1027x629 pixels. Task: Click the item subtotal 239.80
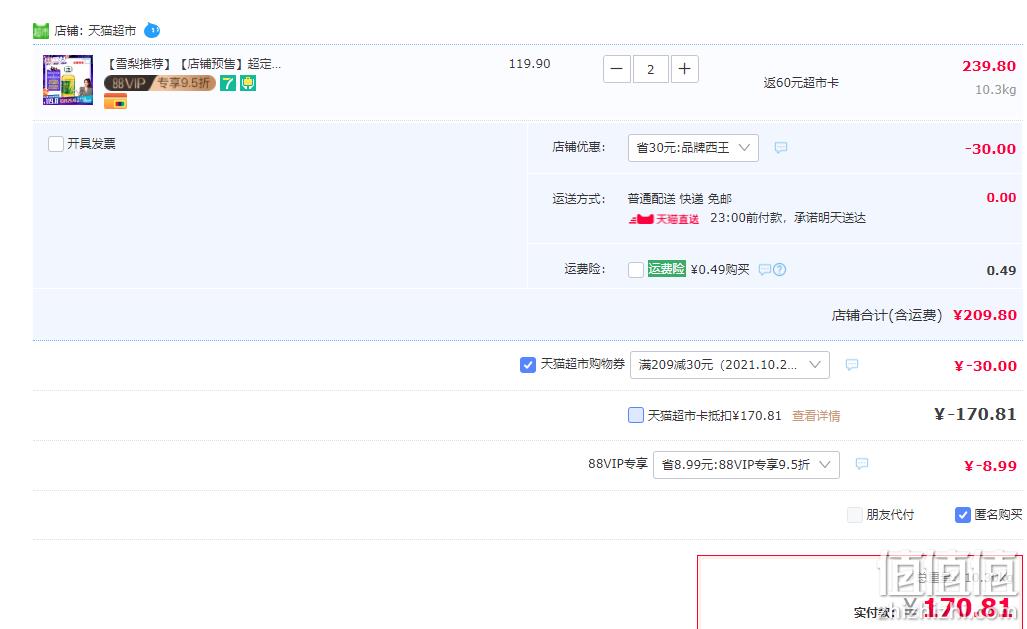(989, 66)
